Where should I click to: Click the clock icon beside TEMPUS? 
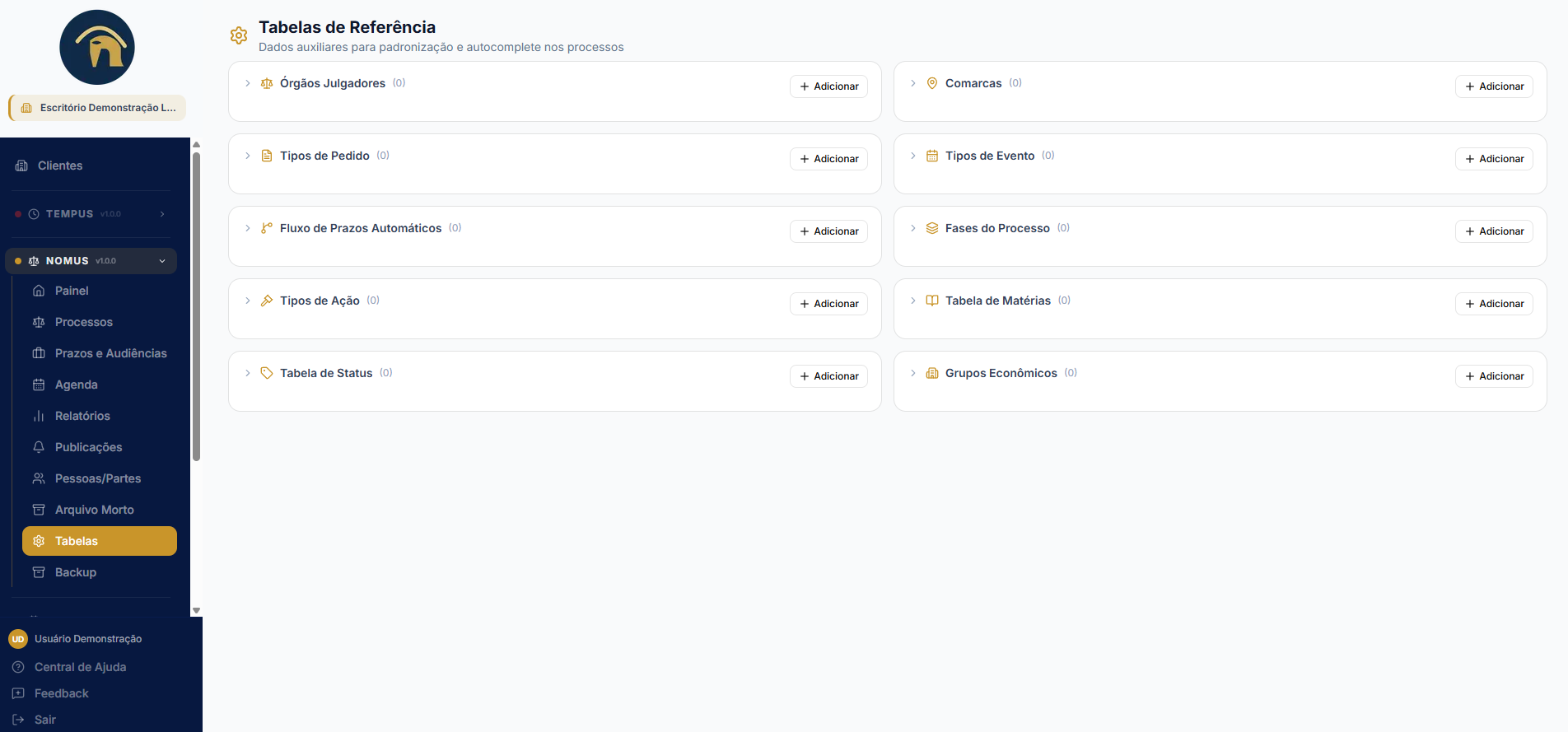[34, 214]
